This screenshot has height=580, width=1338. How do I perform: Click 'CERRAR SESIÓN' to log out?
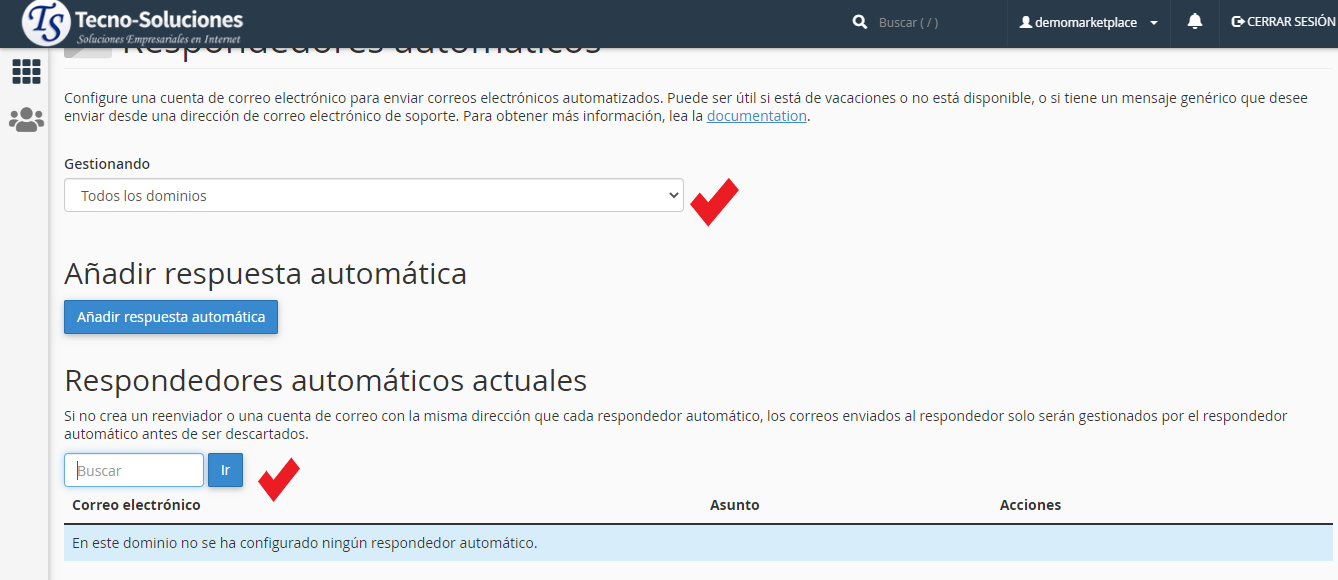click(x=1290, y=22)
